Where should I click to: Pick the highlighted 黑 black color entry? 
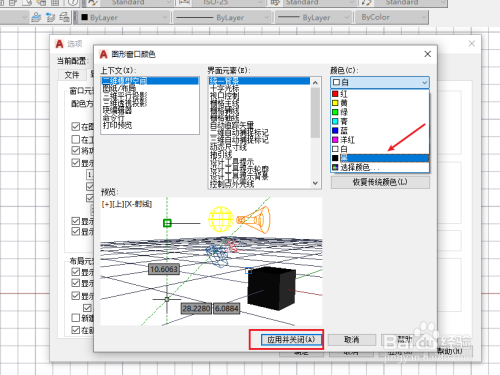[380, 158]
